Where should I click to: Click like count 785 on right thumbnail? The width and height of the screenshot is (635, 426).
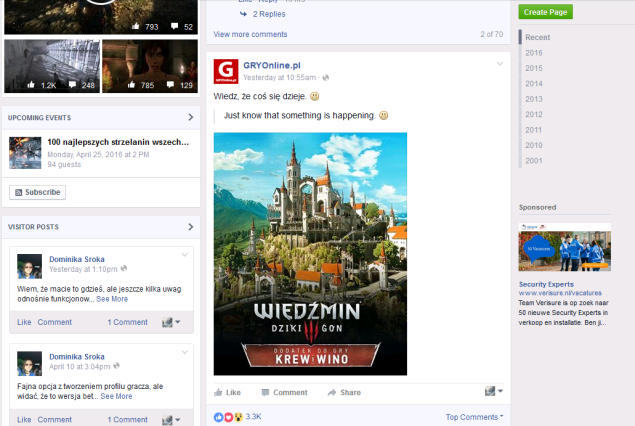(141, 85)
